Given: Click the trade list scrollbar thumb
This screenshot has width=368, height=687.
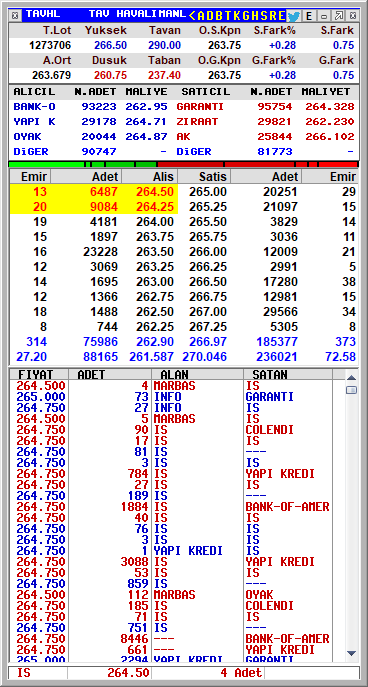Looking at the screenshot, I should 351,390.
